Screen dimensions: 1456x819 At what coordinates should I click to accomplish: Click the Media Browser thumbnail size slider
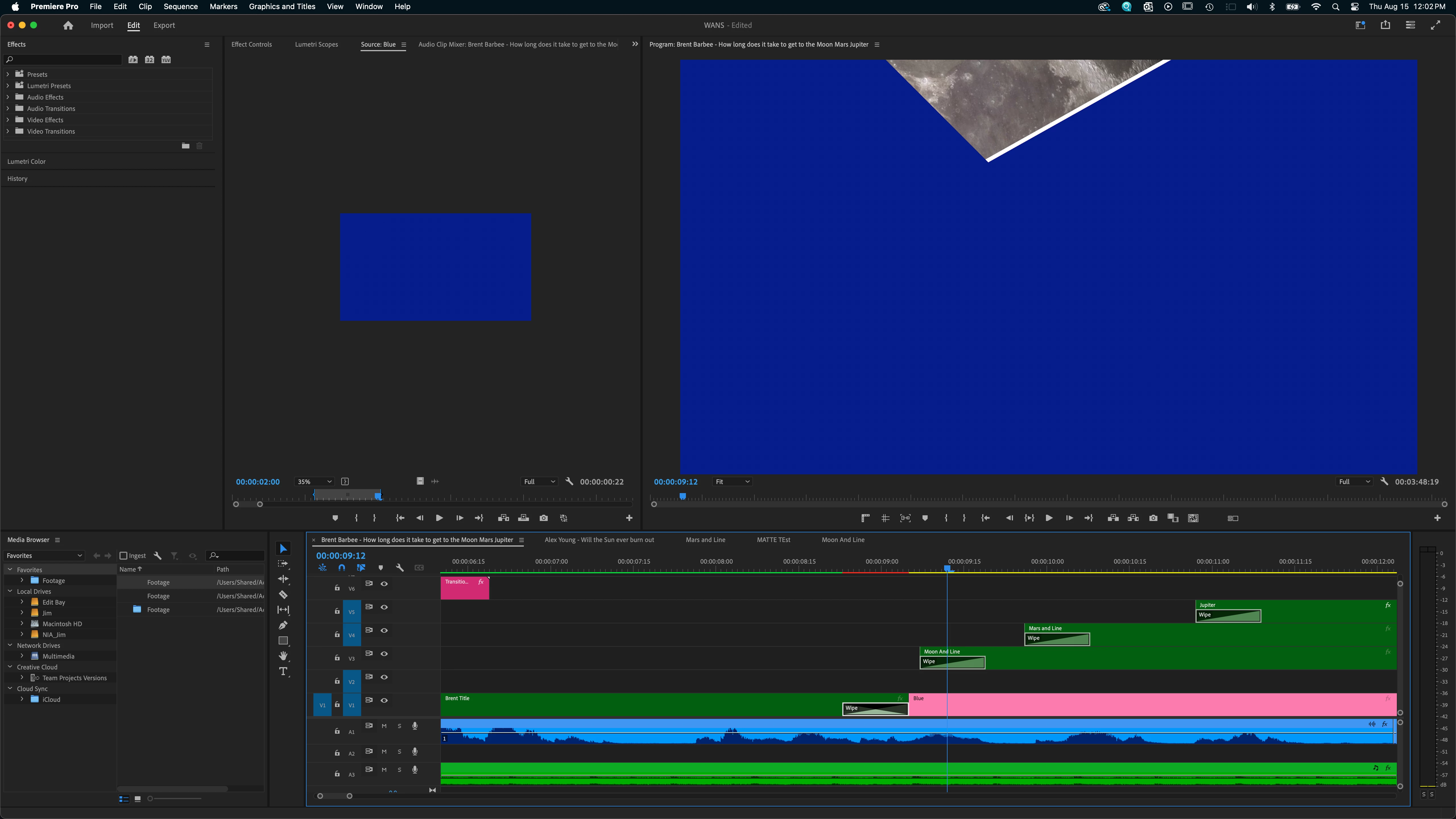(x=150, y=798)
